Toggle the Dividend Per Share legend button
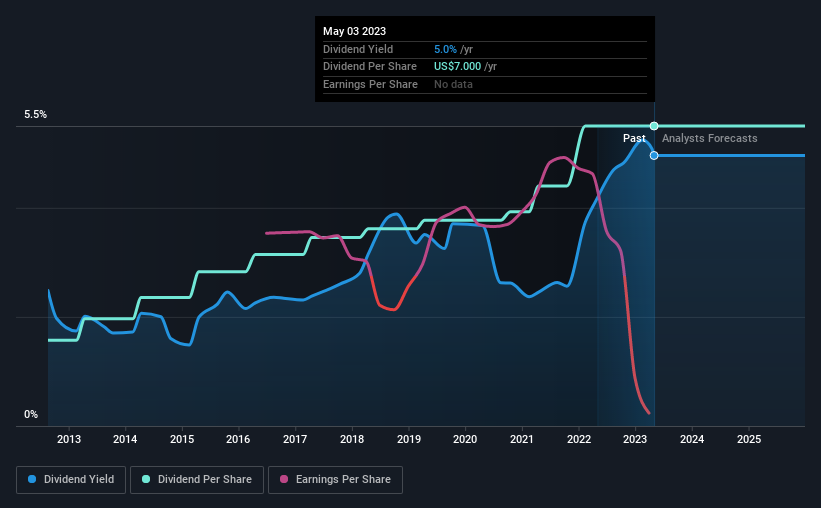This screenshot has height=508, width=821. [x=197, y=480]
